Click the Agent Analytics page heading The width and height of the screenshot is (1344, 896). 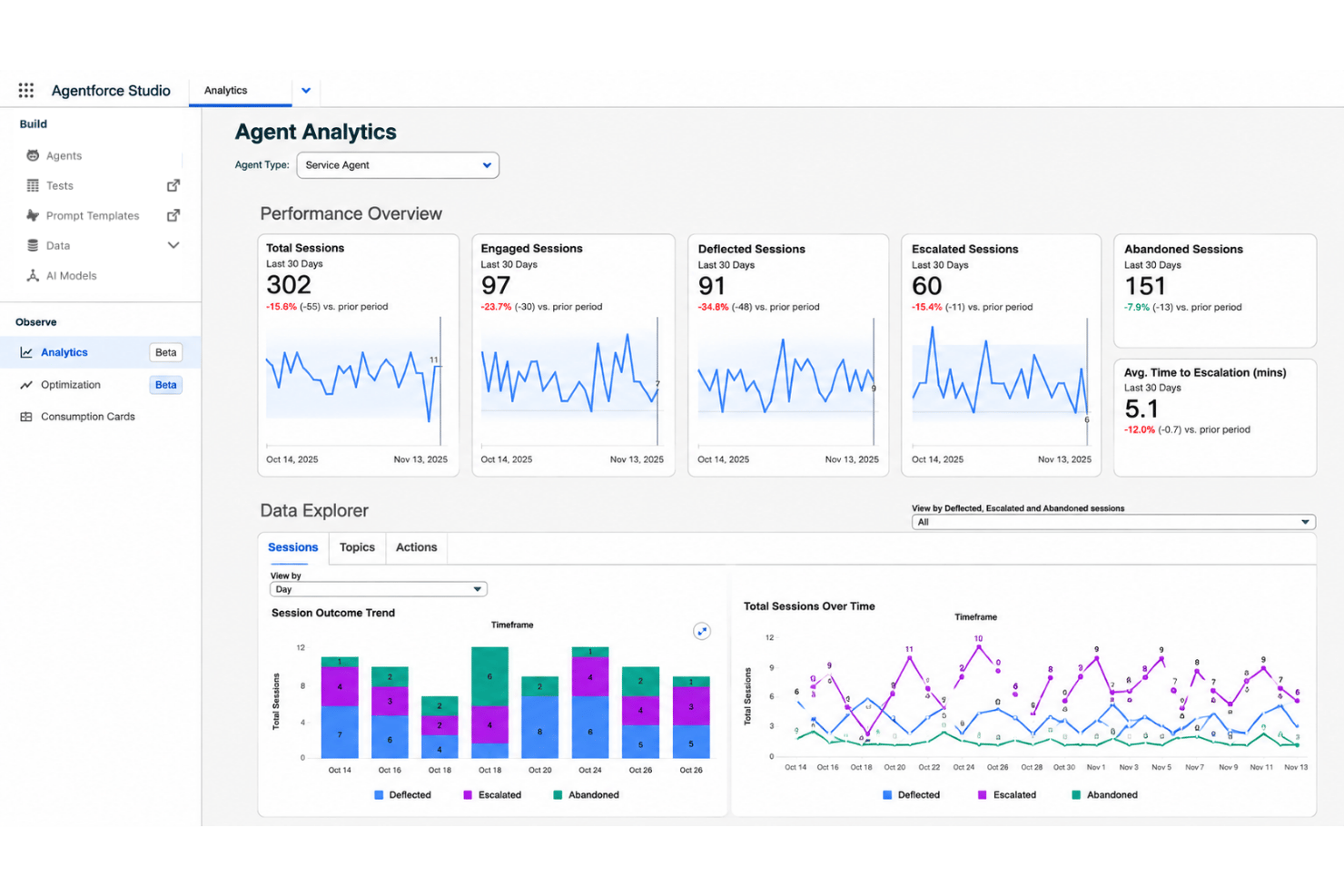click(x=316, y=132)
